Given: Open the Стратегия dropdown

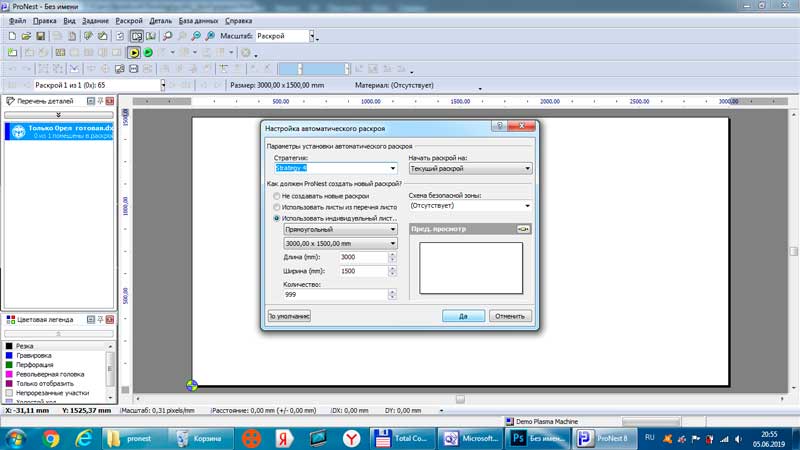Looking at the screenshot, I should coord(392,168).
